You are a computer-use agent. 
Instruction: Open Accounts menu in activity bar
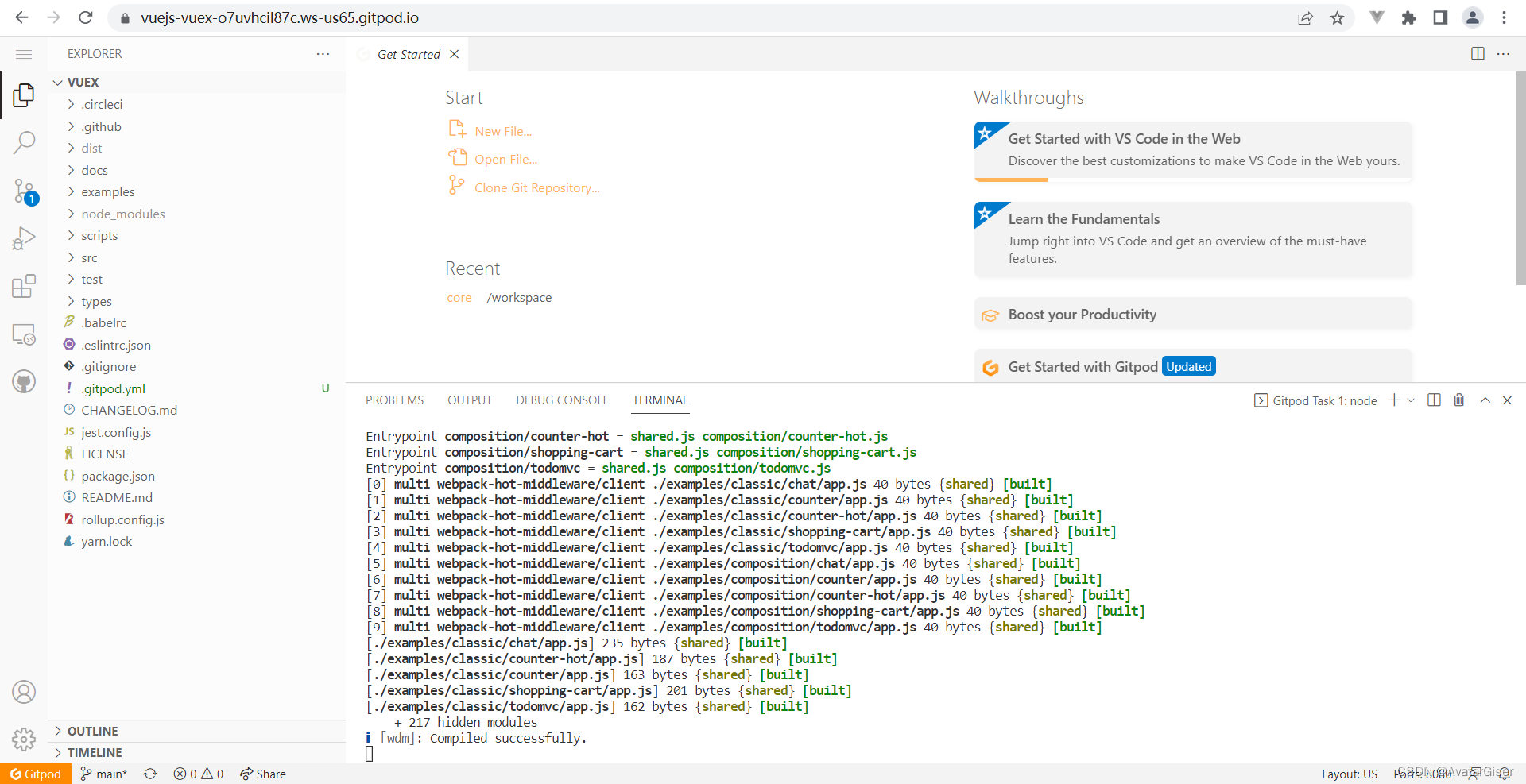24,692
